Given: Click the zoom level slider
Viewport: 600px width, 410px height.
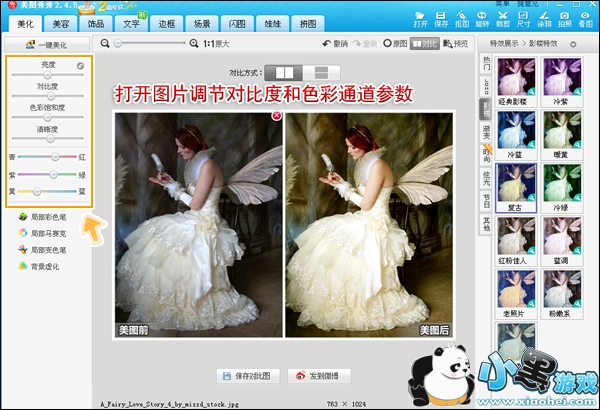Looking at the screenshot, I should (x=151, y=43).
